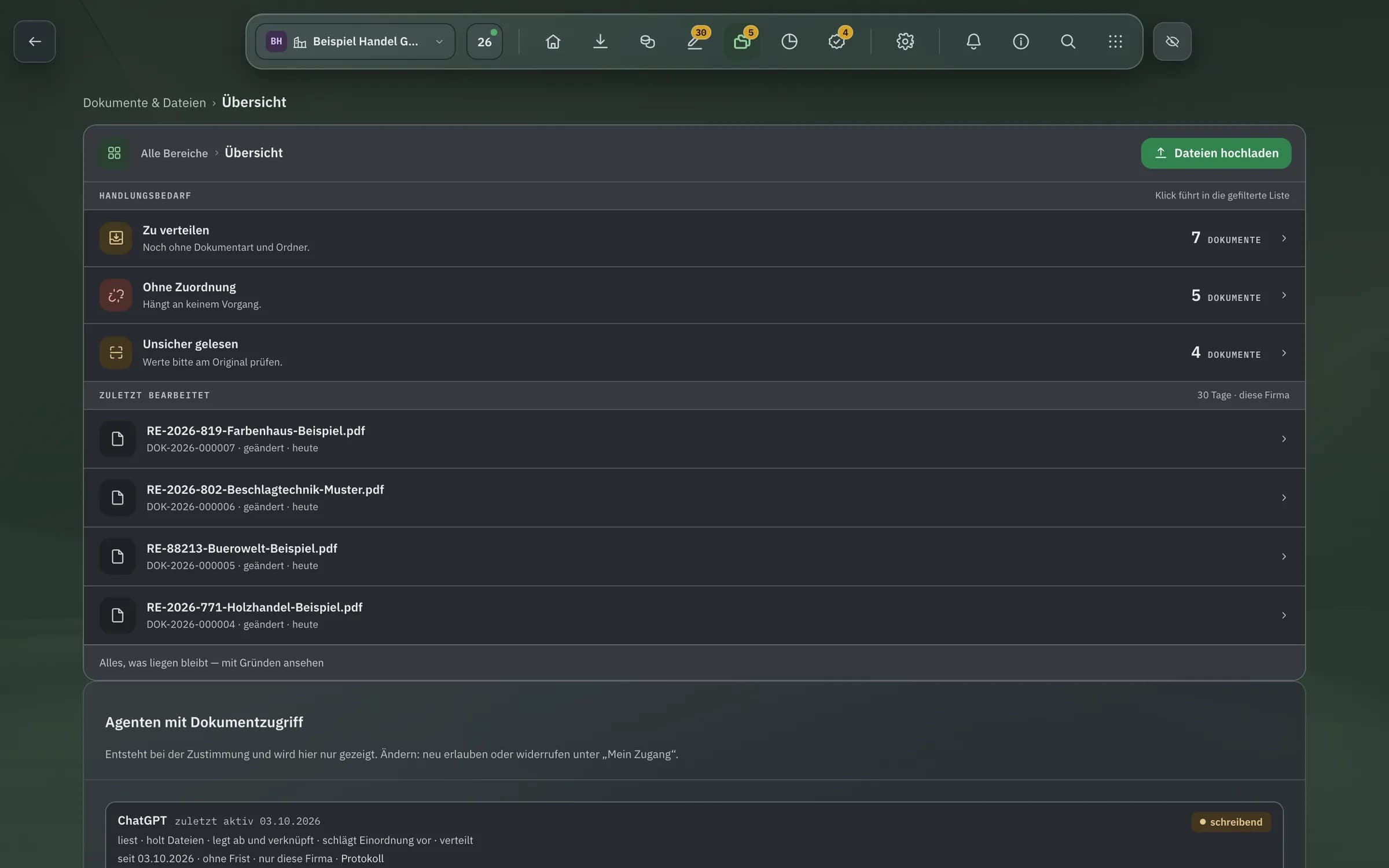Open RE-2026-802-Beschlagtechnik-Muster.pdf

click(x=694, y=498)
